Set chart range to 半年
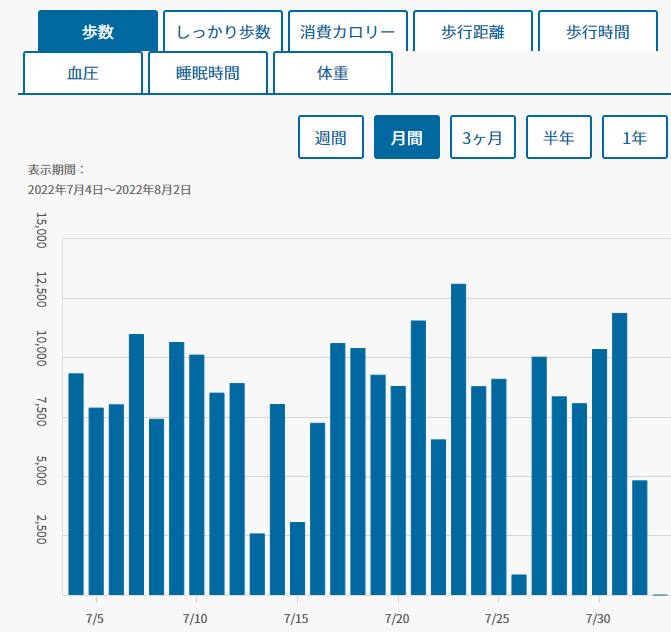The width and height of the screenshot is (671, 632). coord(559,137)
